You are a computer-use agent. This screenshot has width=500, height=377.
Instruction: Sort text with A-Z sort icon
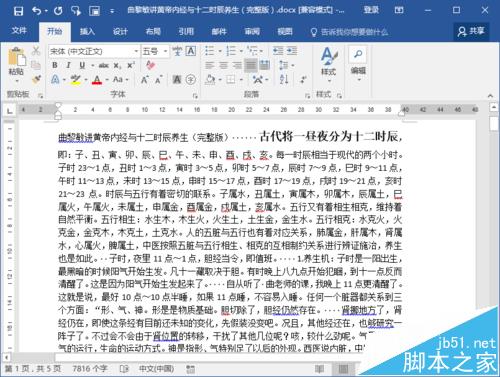(x=284, y=79)
